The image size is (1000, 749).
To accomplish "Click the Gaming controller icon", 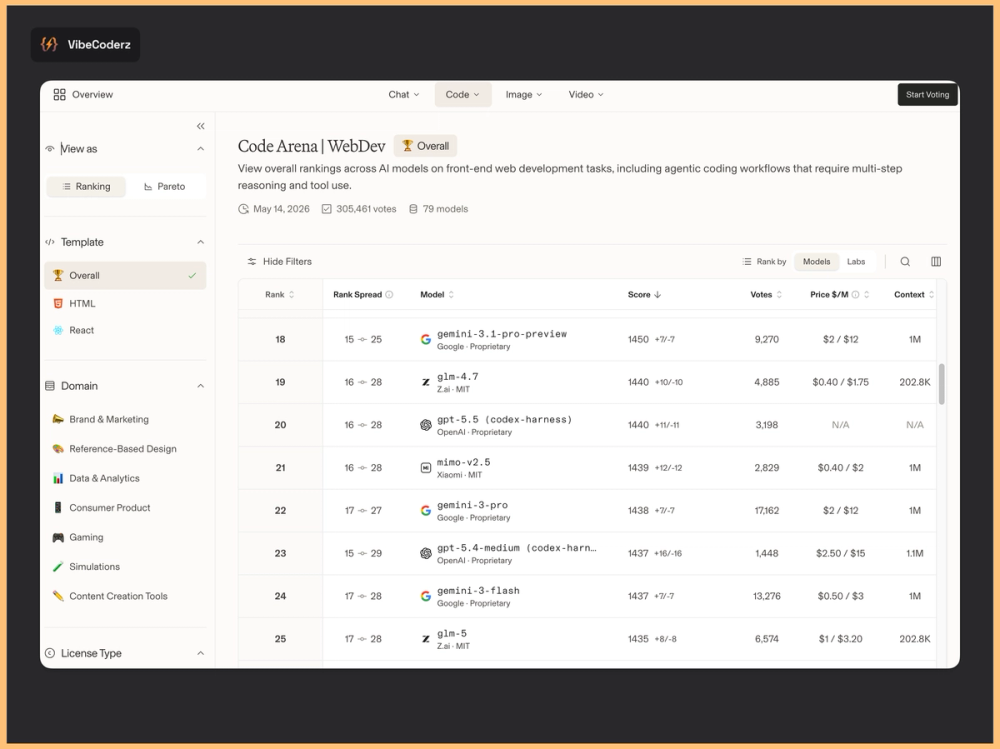I will tap(58, 537).
